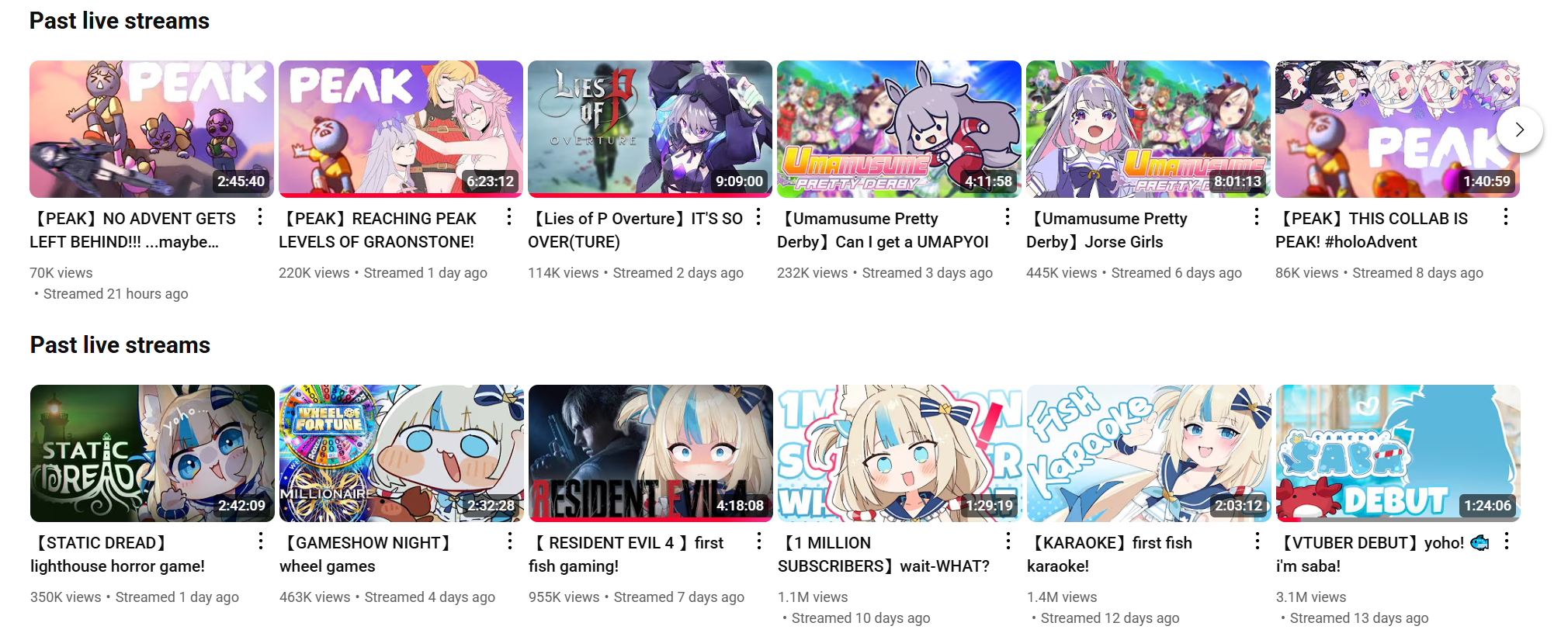This screenshot has height=633, width=1568.
Task: Open options menu for VTUBER DEBUT video
Action: tap(1507, 541)
